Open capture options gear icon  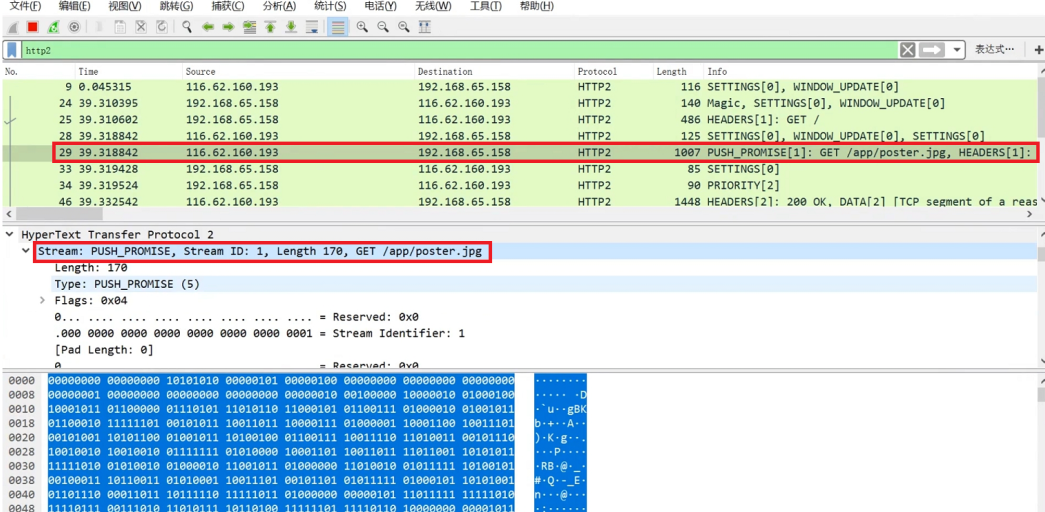(74, 27)
